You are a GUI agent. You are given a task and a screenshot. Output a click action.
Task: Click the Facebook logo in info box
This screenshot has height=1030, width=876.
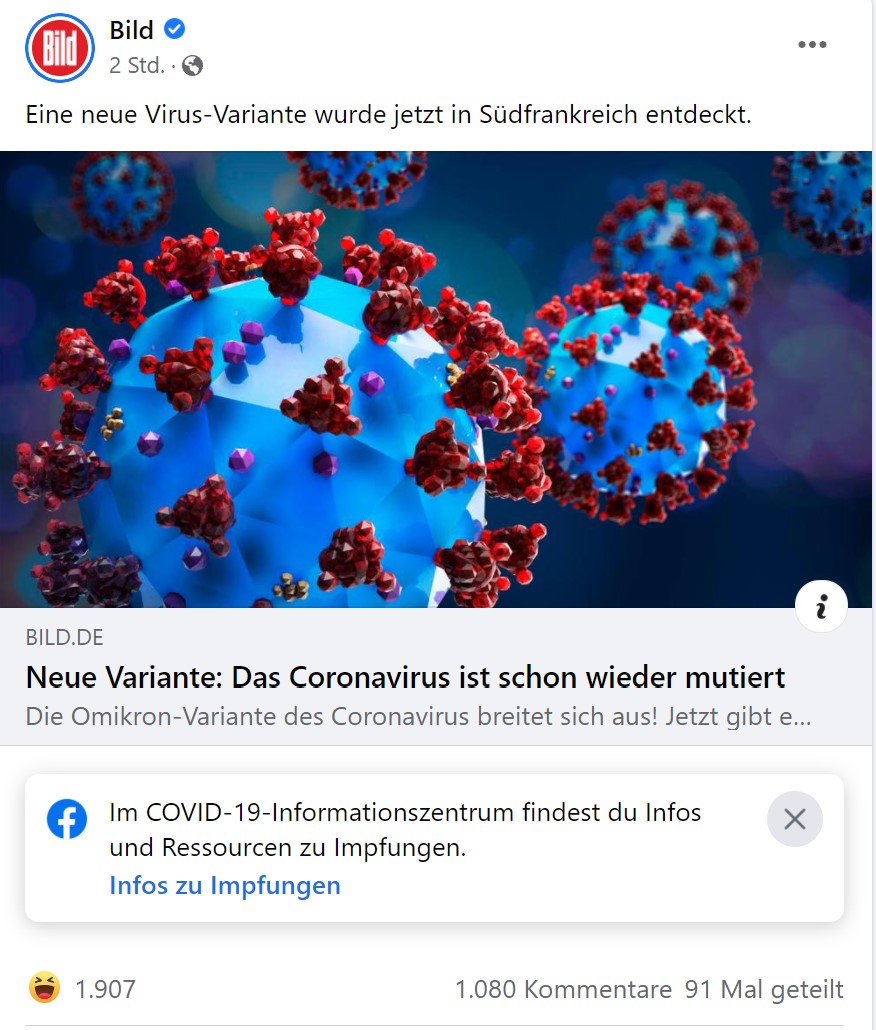(67, 818)
